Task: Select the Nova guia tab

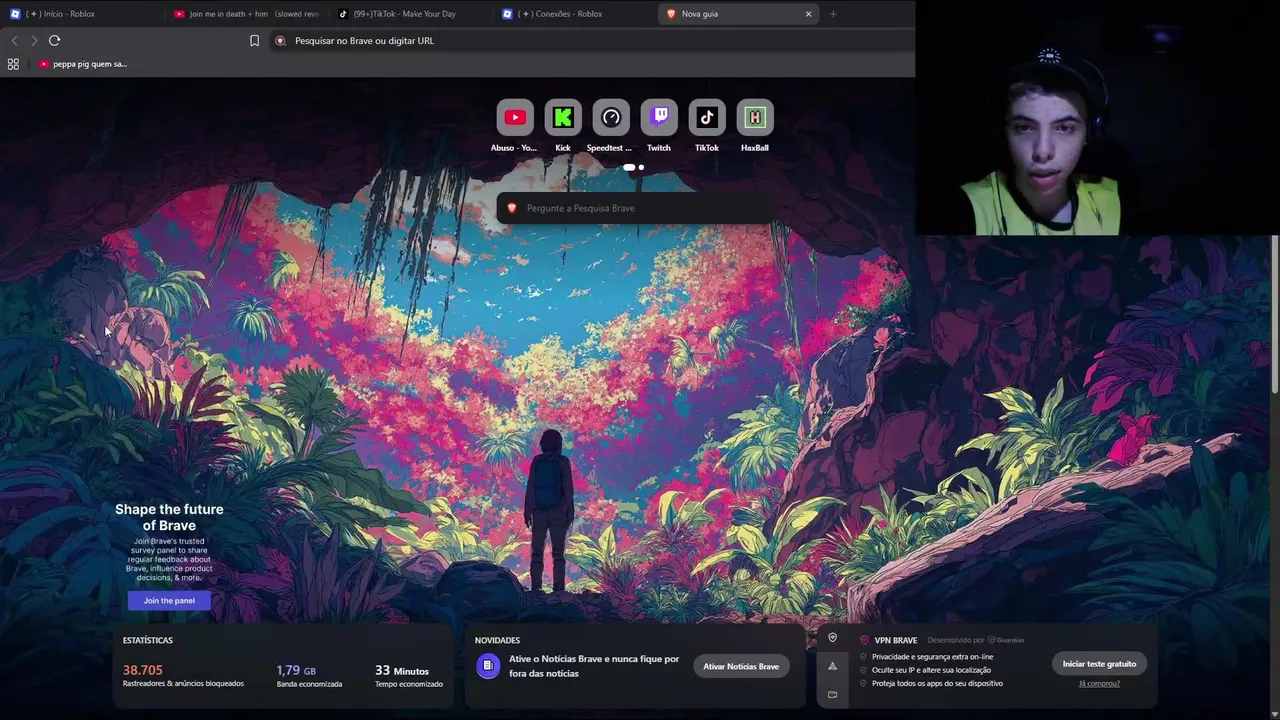Action: [738, 14]
